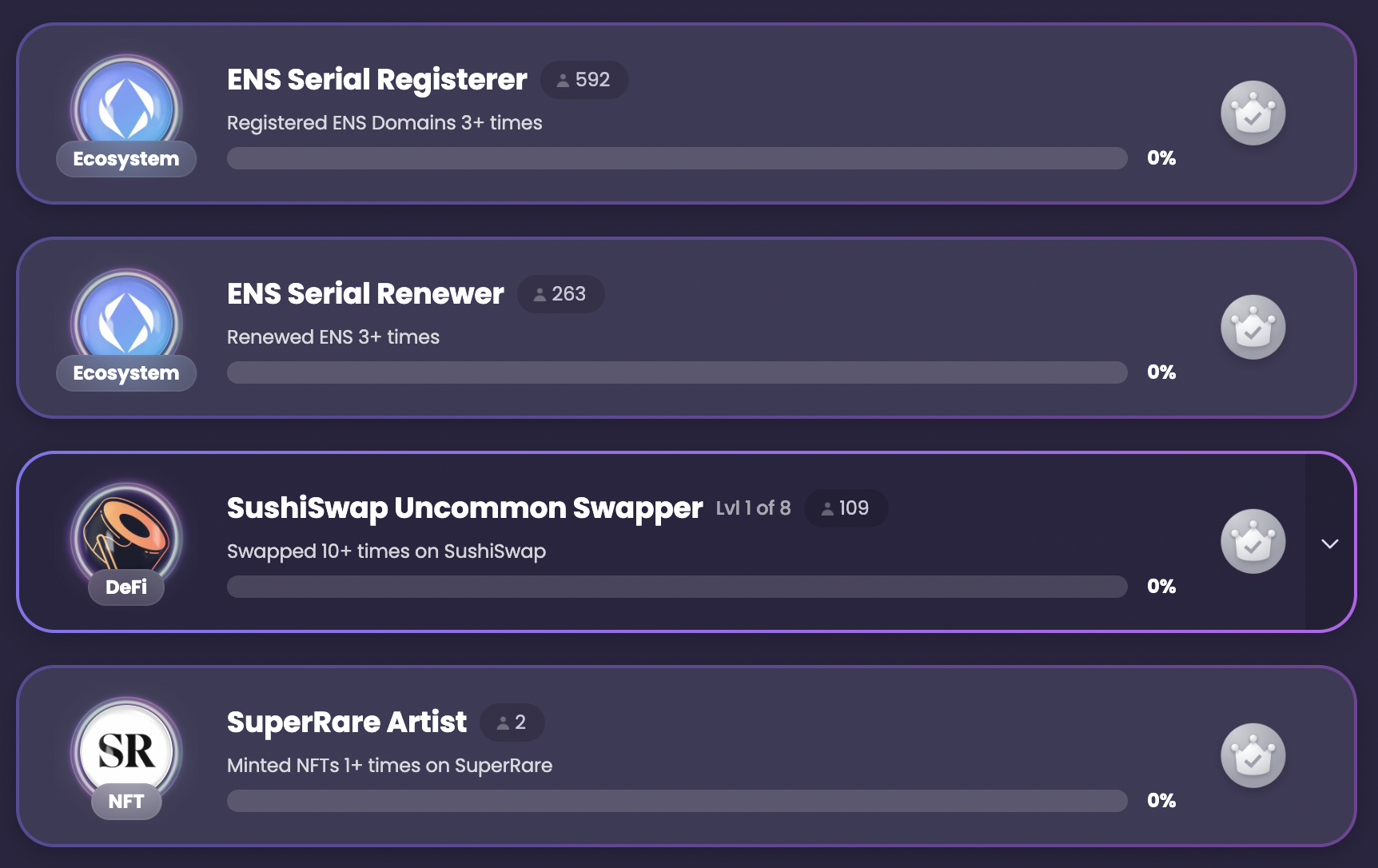Click crown checkmark icon for ENS Serial Registerer
Viewport: 1378px width, 868px height.
pyautogui.click(x=1253, y=113)
